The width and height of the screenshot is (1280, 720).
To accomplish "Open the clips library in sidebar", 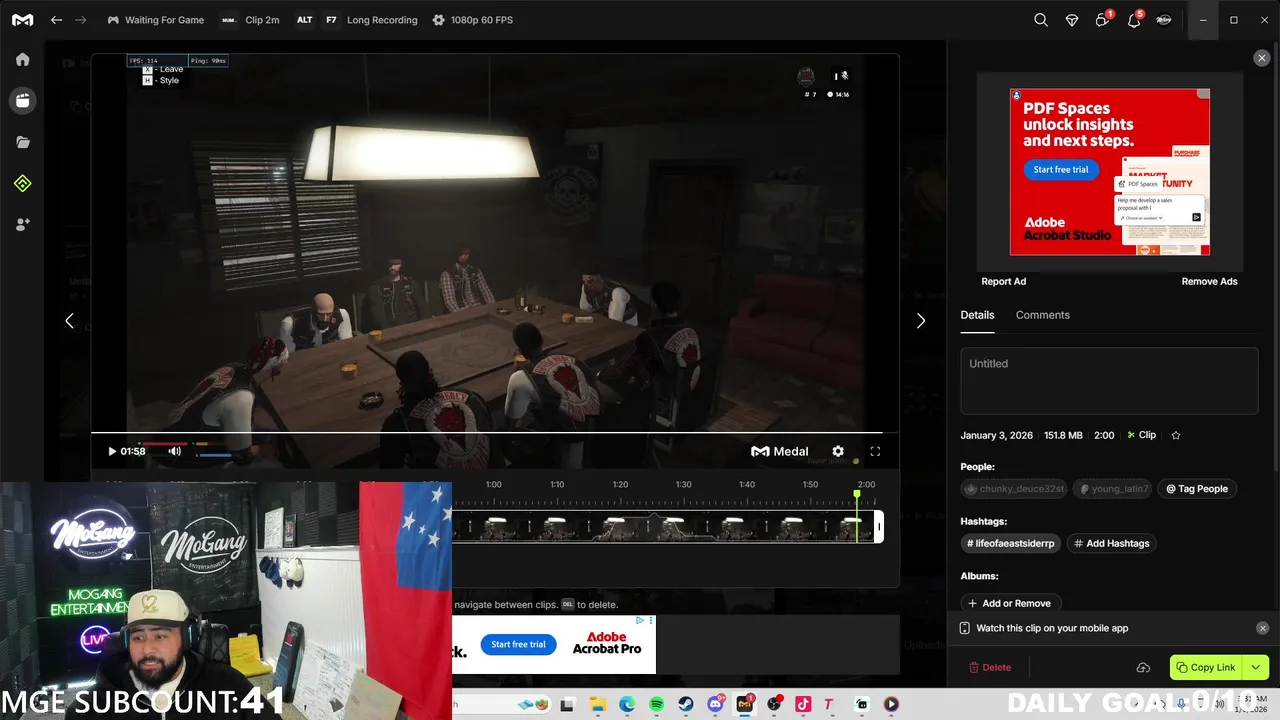I will click(x=22, y=101).
